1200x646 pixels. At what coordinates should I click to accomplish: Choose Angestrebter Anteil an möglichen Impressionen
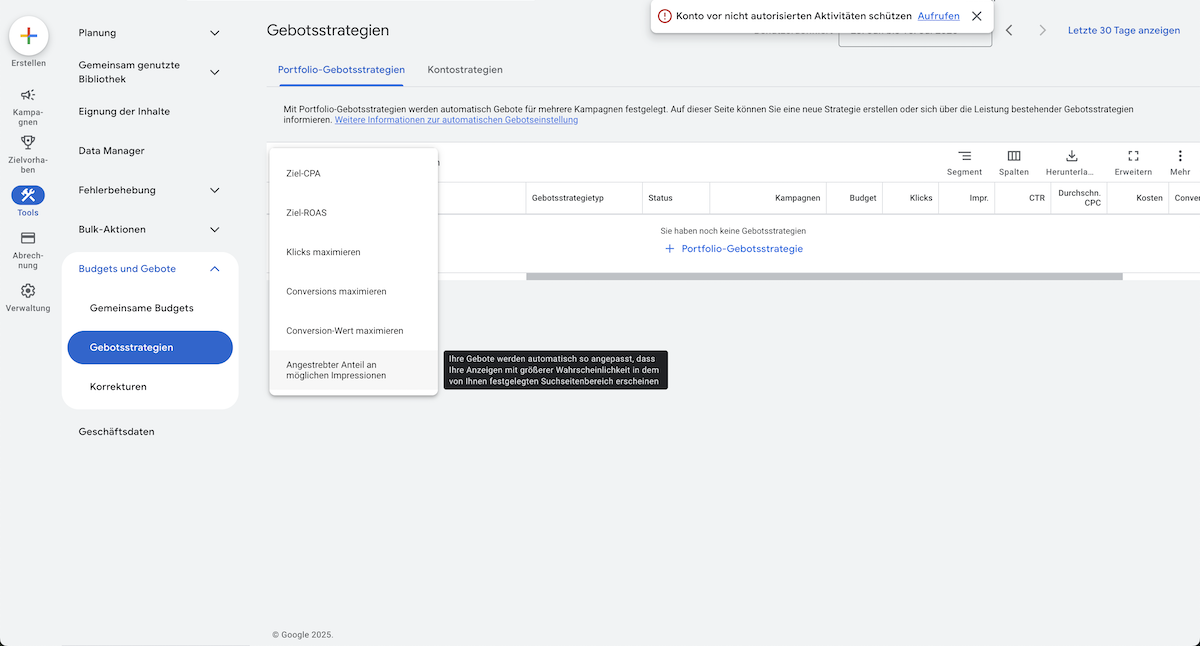point(354,370)
